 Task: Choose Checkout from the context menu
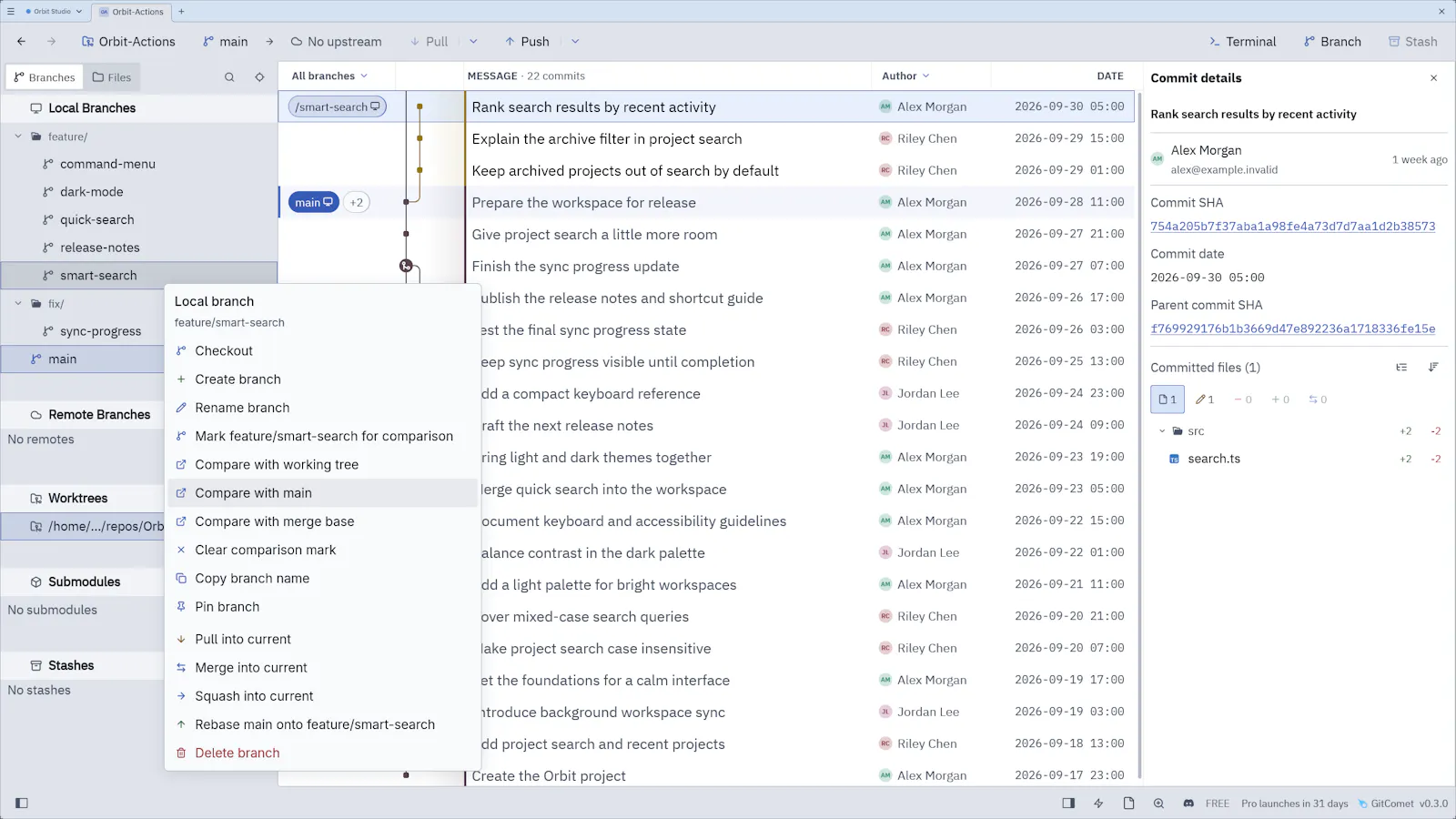coord(322,351)
